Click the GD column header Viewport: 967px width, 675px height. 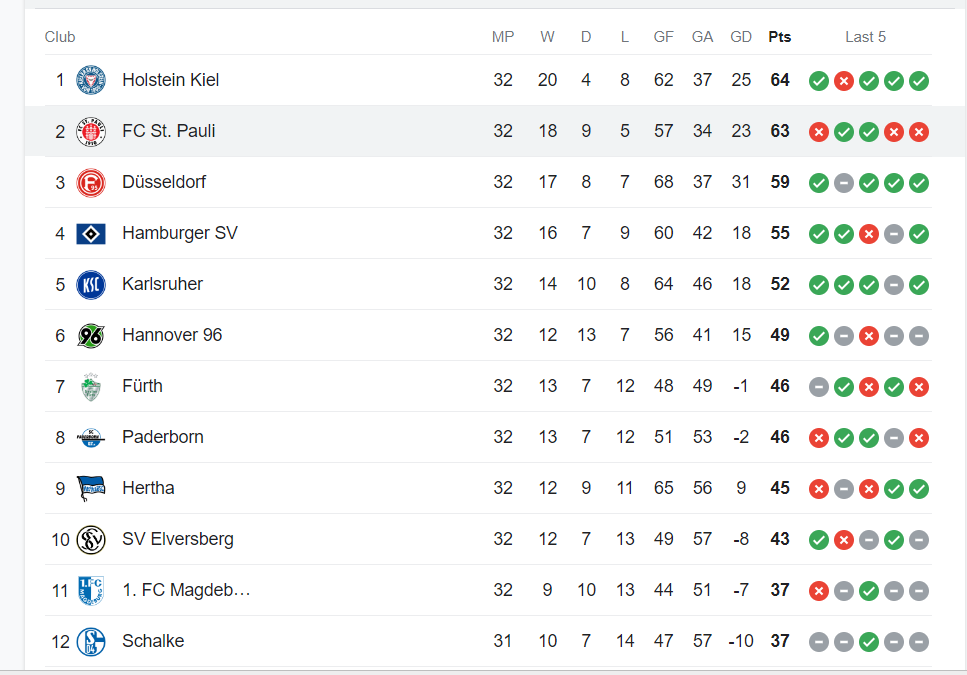coord(741,37)
